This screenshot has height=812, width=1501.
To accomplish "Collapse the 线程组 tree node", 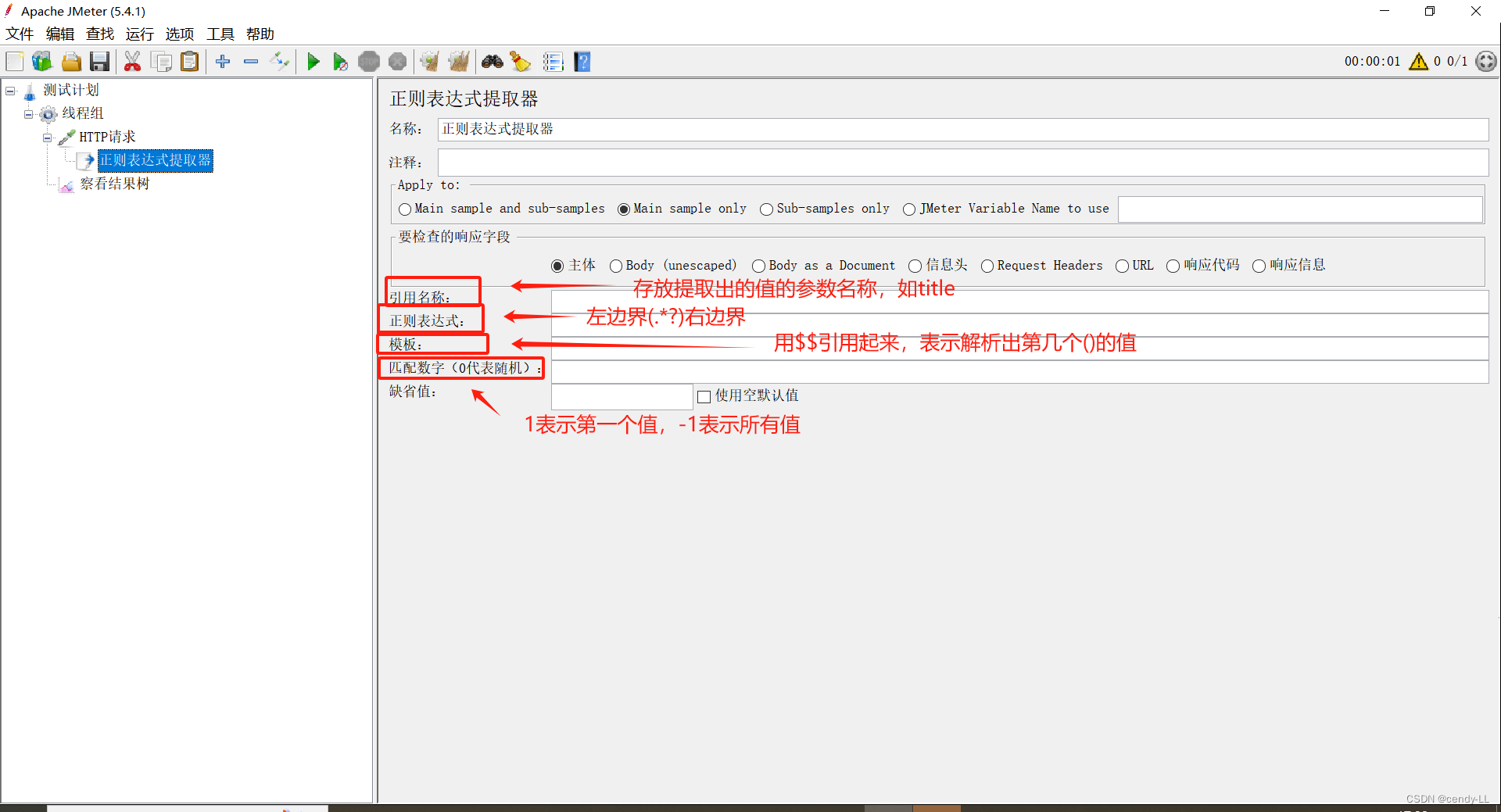I will 29,114.
